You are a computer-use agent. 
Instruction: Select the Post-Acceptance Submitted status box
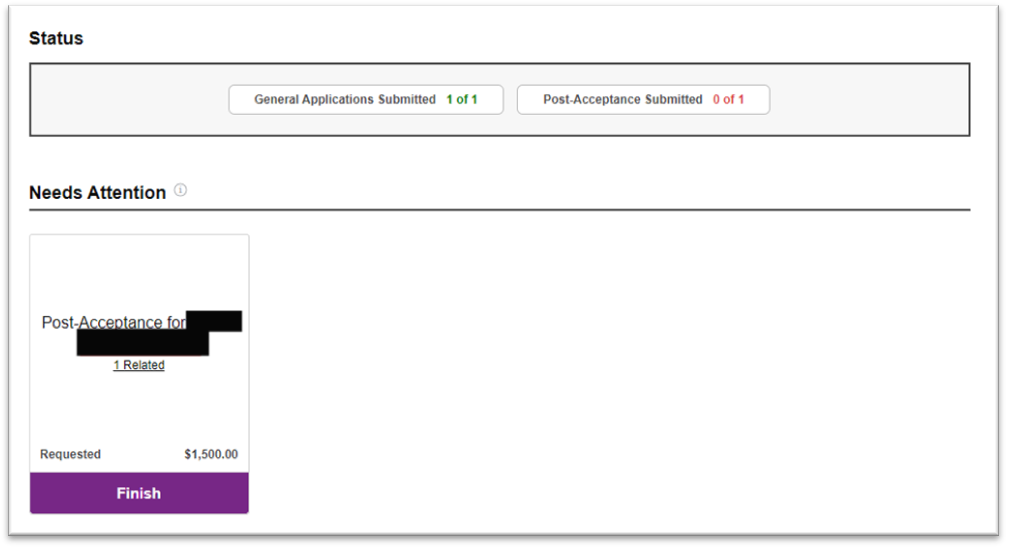[x=643, y=100]
